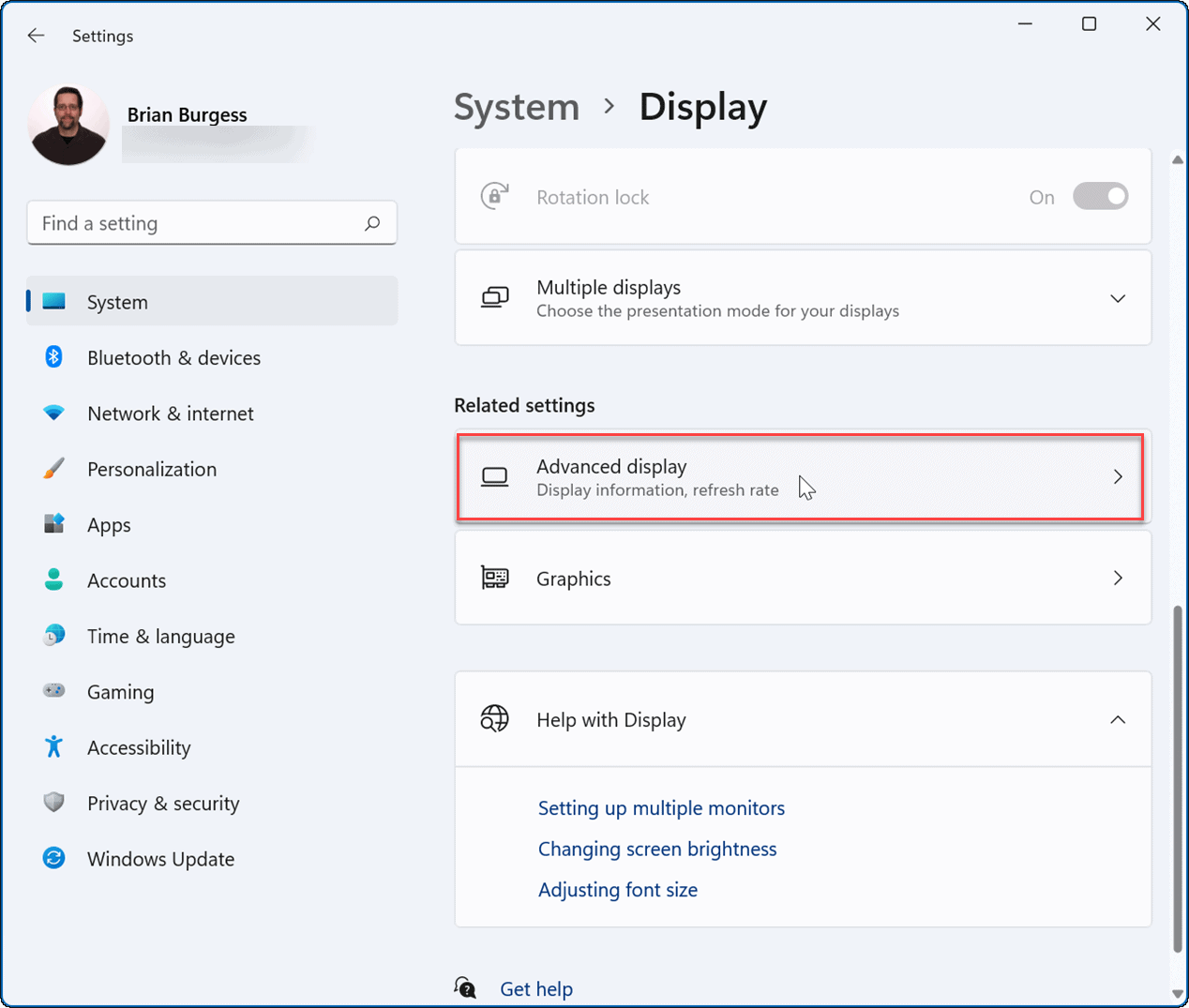Click the vertical scrollbar thumb

click(x=1178, y=778)
